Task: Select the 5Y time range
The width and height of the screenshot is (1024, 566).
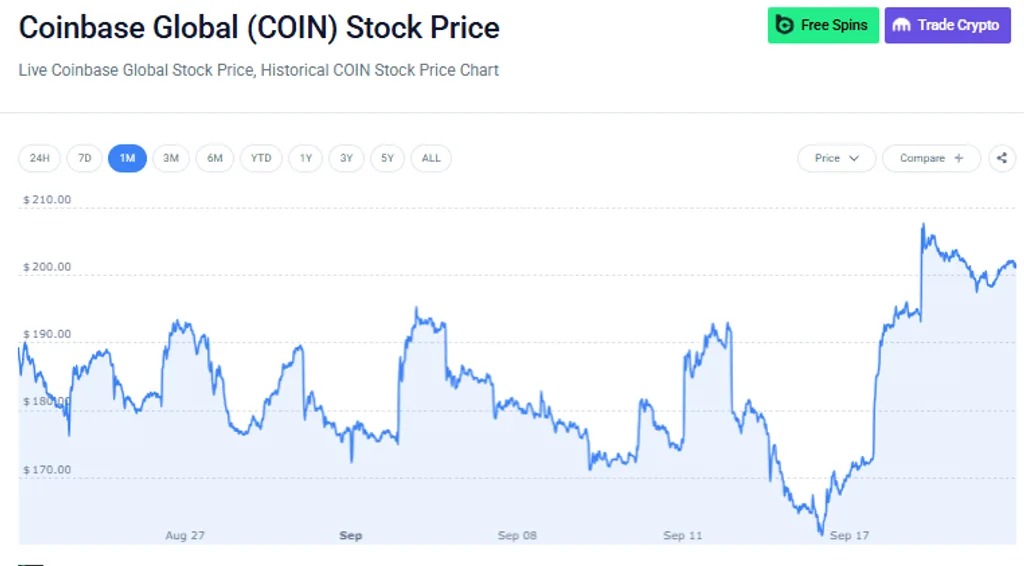Action: pyautogui.click(x=387, y=158)
